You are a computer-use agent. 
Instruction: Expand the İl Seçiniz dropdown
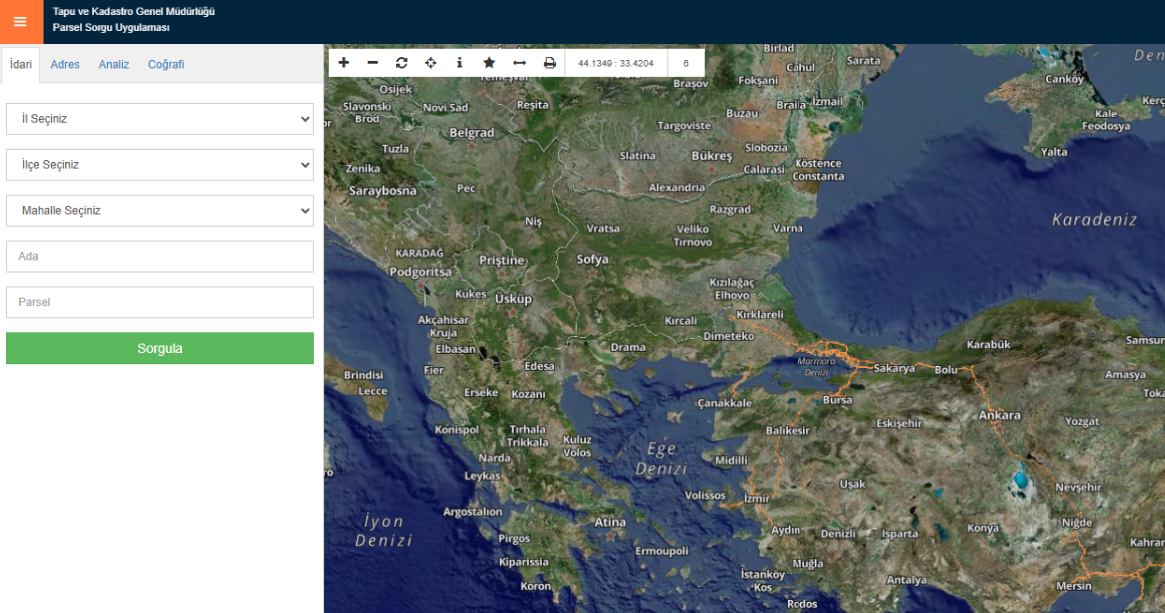(x=160, y=119)
